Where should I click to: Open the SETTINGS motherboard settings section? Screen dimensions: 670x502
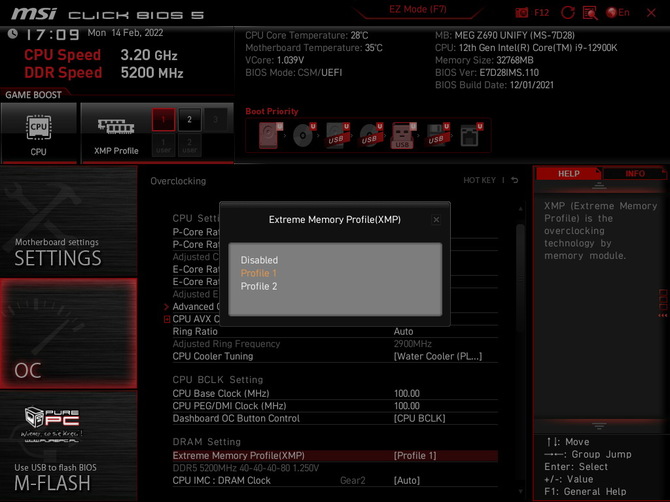(x=68, y=221)
